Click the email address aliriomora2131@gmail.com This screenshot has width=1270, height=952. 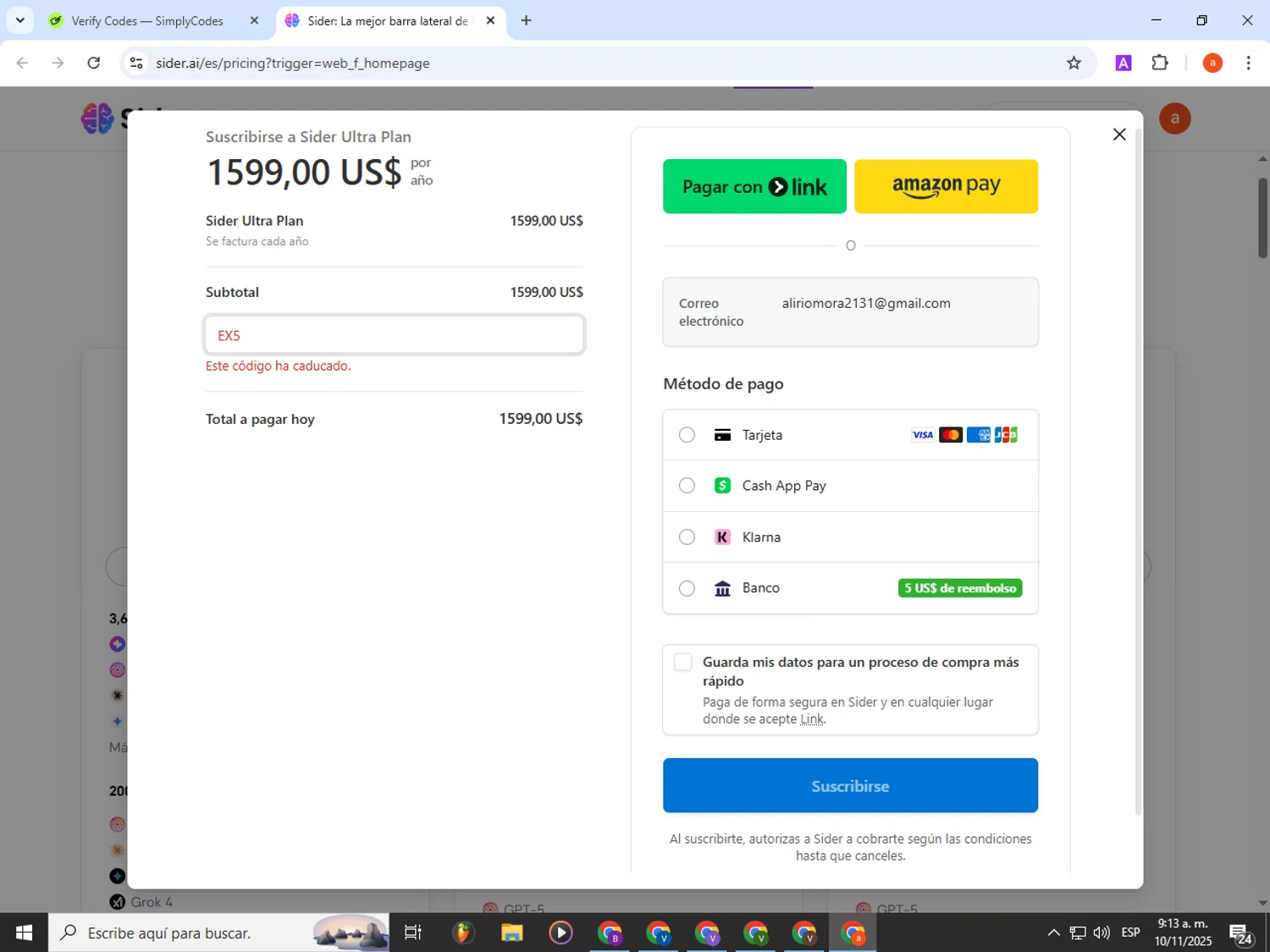click(866, 303)
